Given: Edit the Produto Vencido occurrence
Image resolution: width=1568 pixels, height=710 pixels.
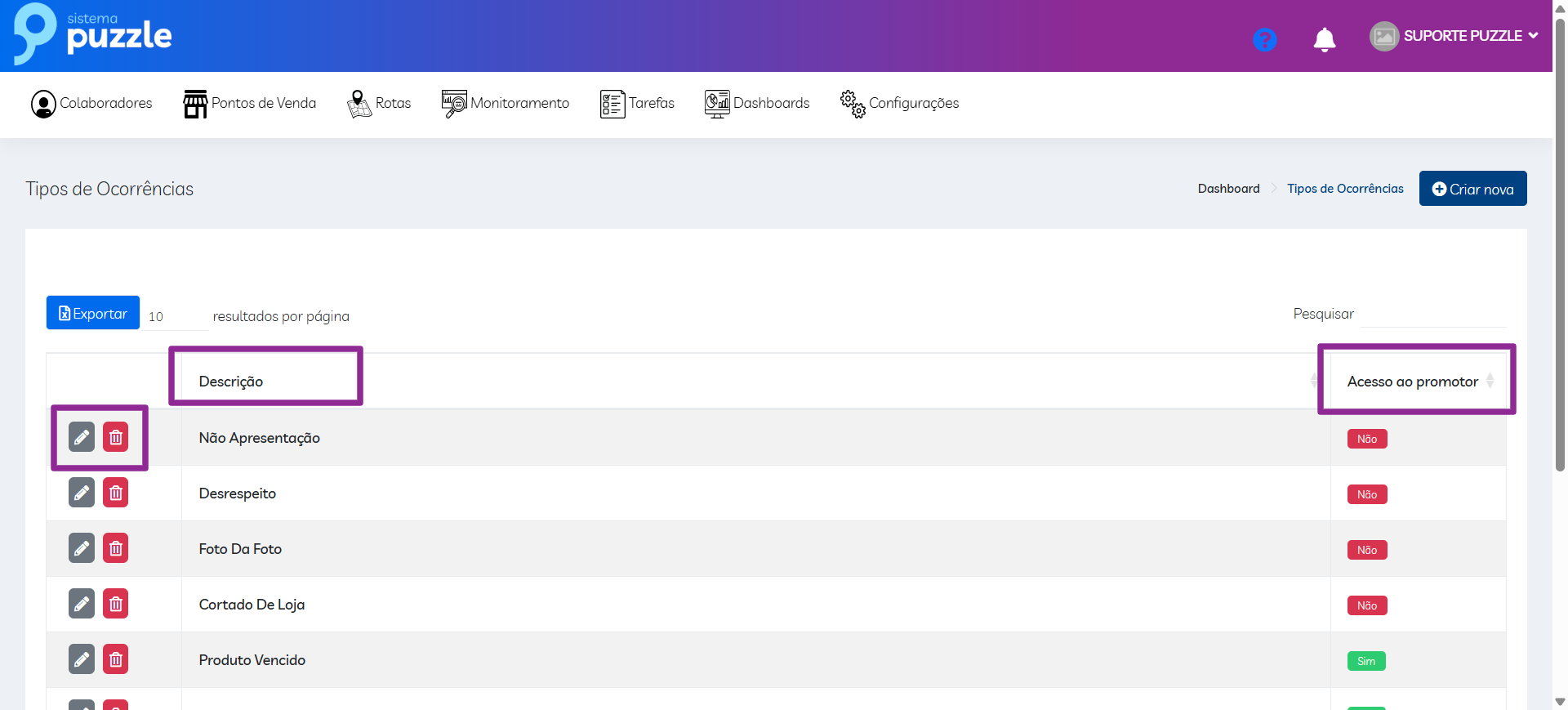Looking at the screenshot, I should point(82,659).
